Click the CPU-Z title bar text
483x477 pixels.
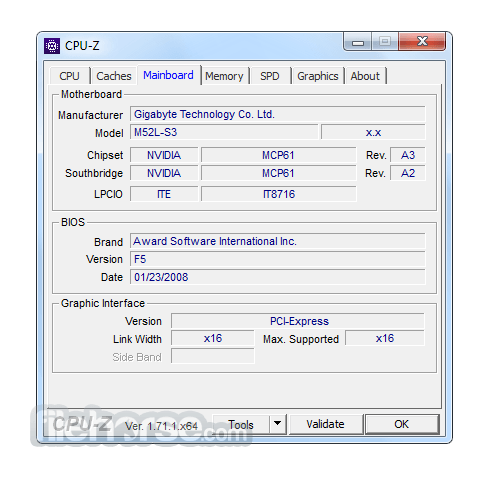[82, 46]
